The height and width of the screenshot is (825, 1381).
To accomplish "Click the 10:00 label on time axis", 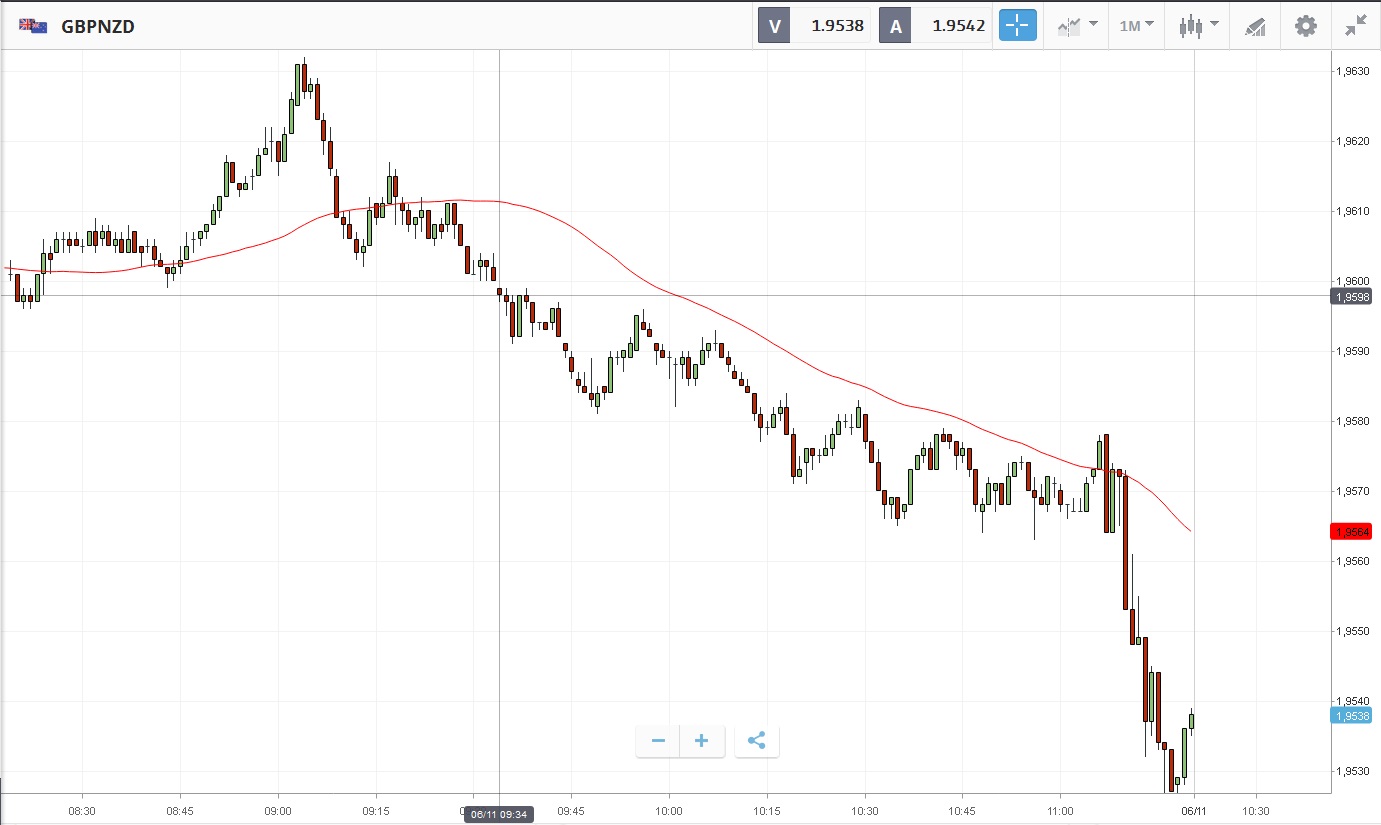I will click(x=669, y=811).
